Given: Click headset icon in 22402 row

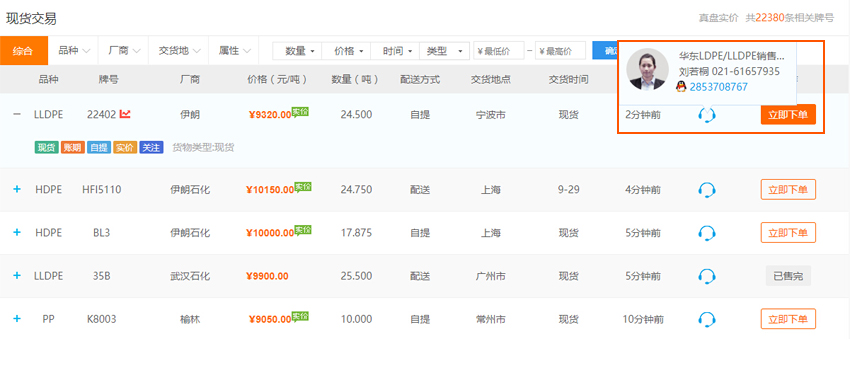Looking at the screenshot, I should click(x=706, y=115).
